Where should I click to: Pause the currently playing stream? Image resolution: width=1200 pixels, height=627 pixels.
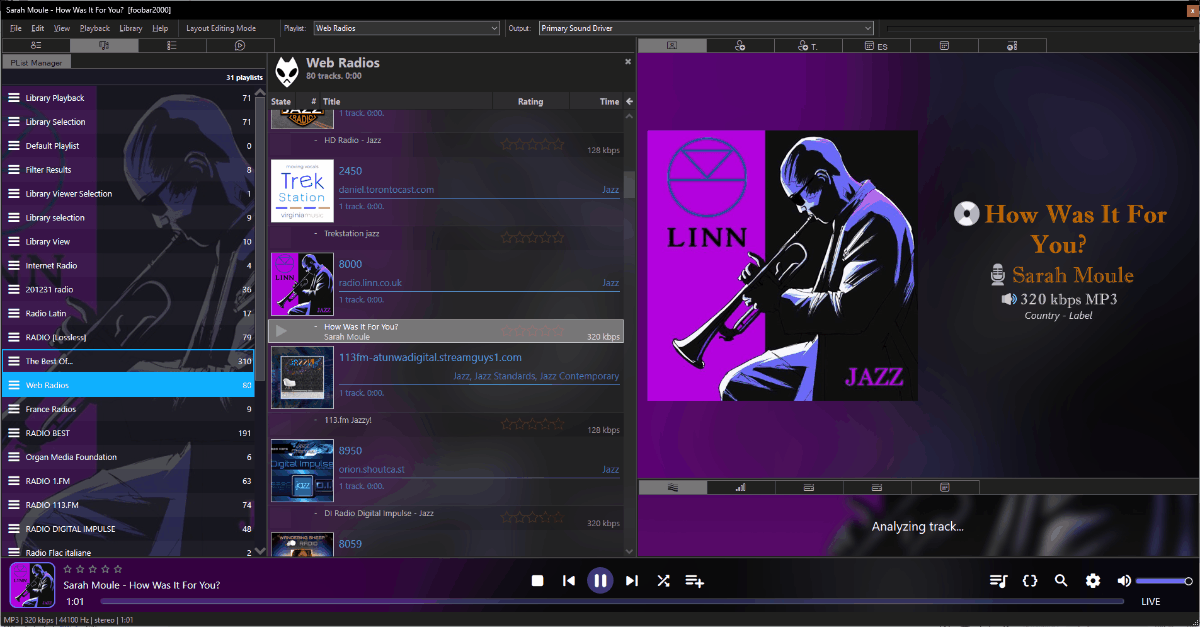tap(600, 581)
